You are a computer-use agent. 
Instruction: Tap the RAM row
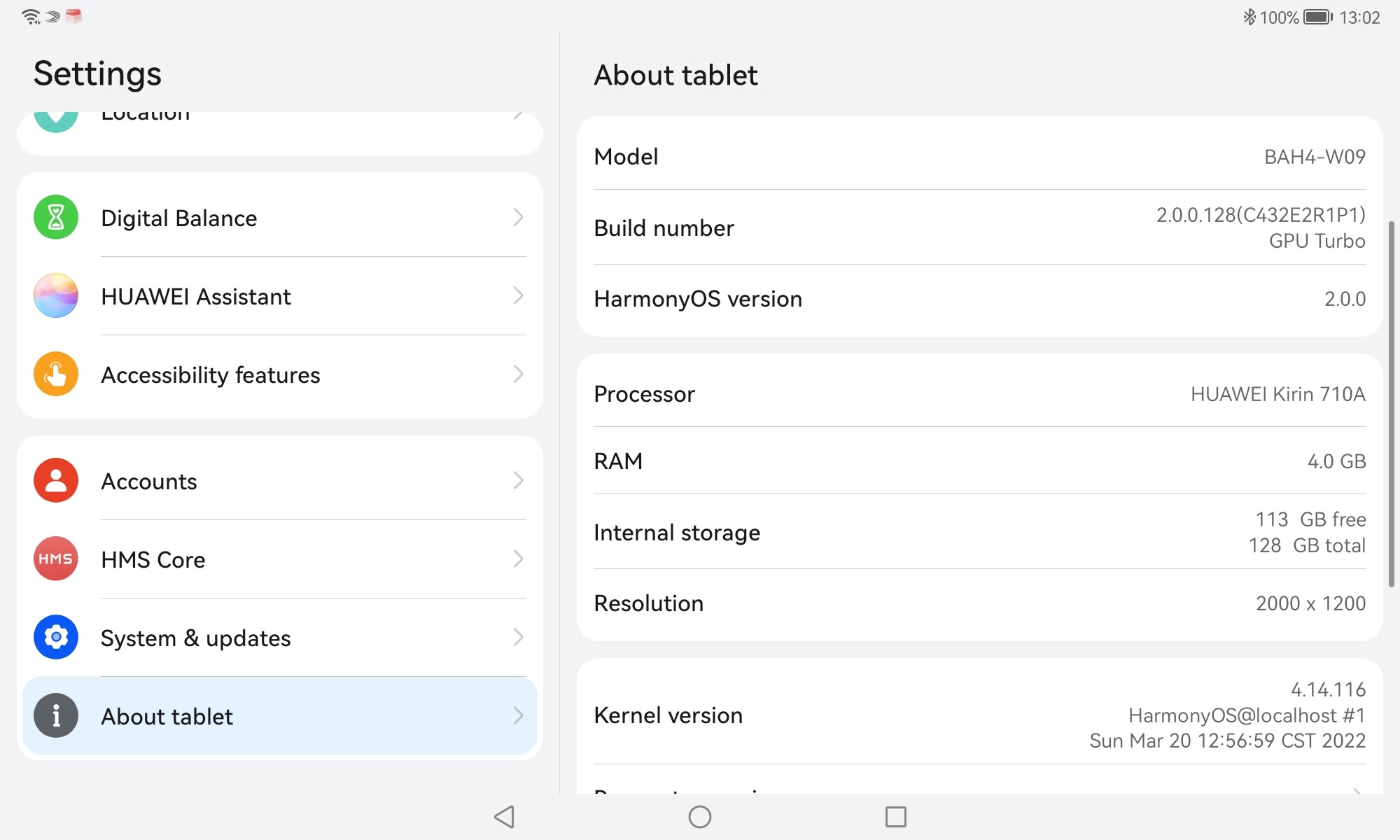tap(980, 461)
